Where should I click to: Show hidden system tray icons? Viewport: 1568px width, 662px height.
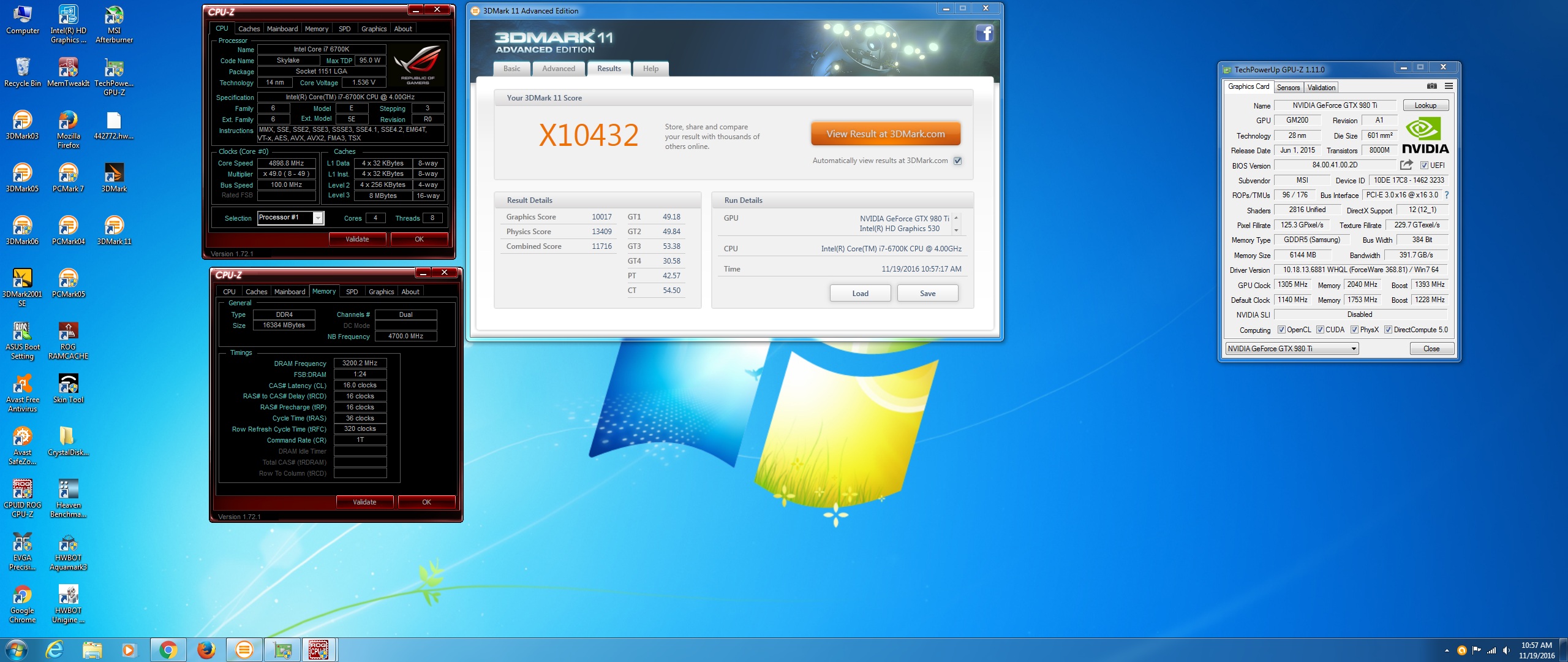coord(1447,650)
